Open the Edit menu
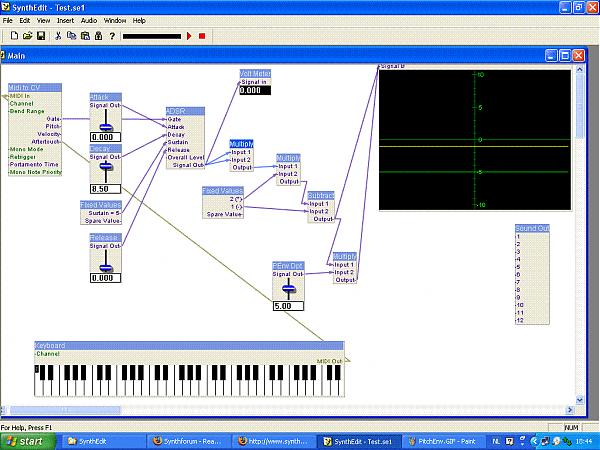This screenshot has height=450, width=600. 25,21
